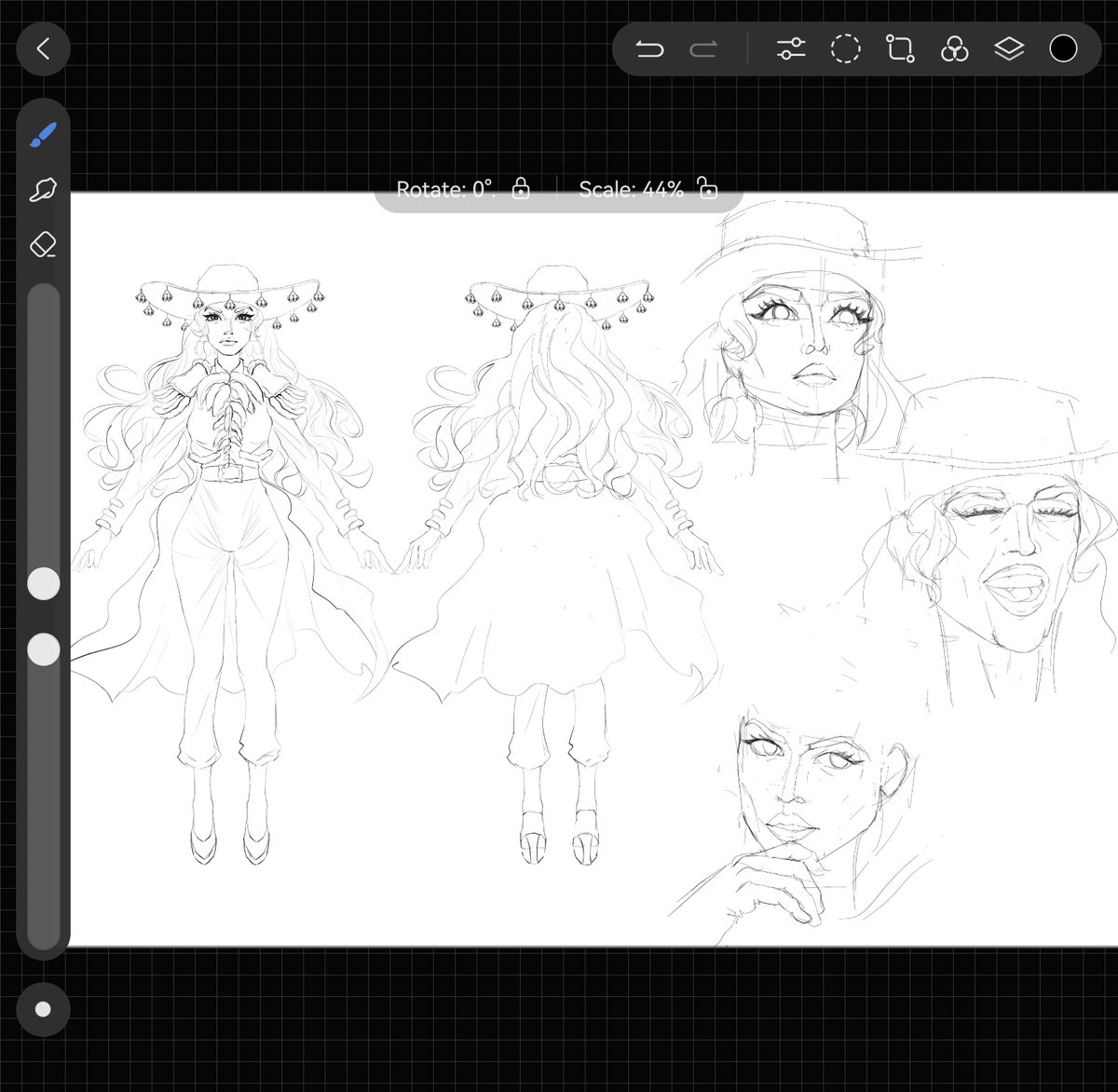1118x1092 pixels.
Task: Click the thinking-pose face sketch
Action: click(x=801, y=825)
